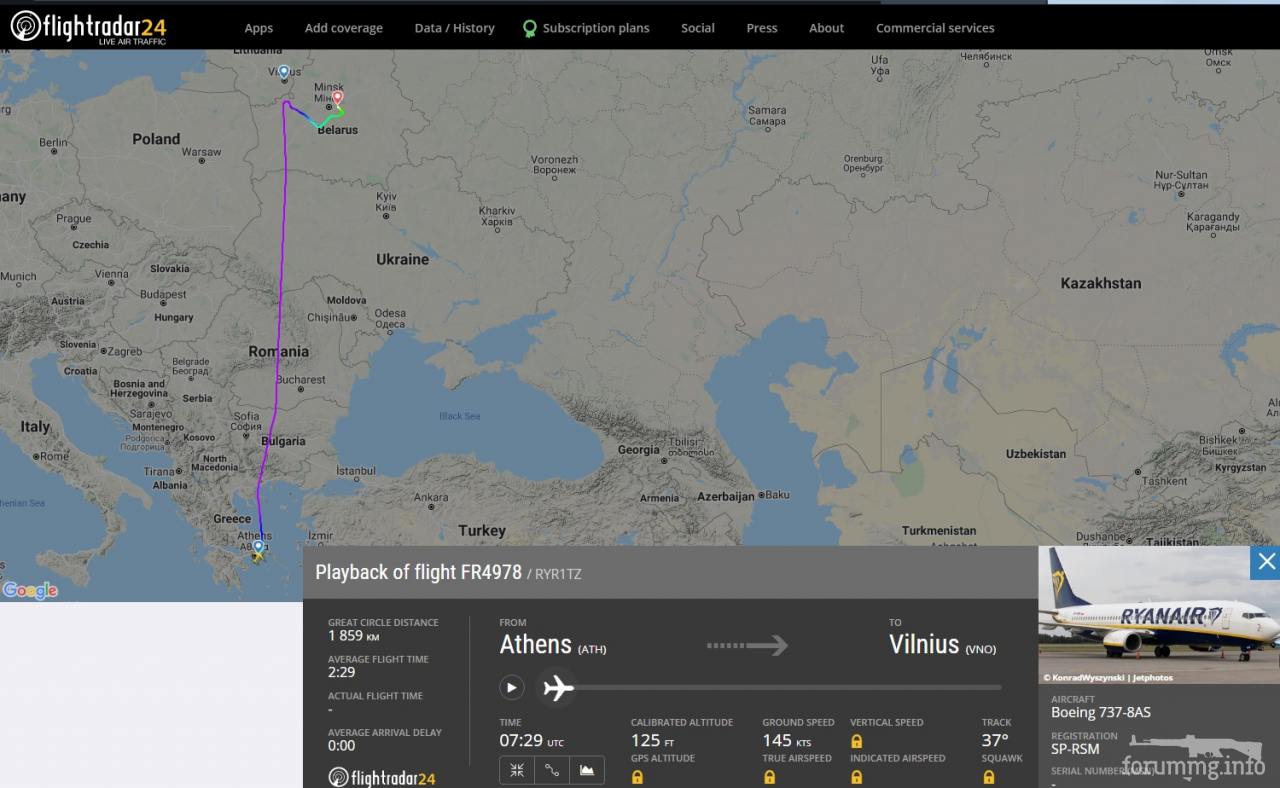Click the locked indicated airspeed icon
The width and height of the screenshot is (1280, 788).
[x=857, y=777]
